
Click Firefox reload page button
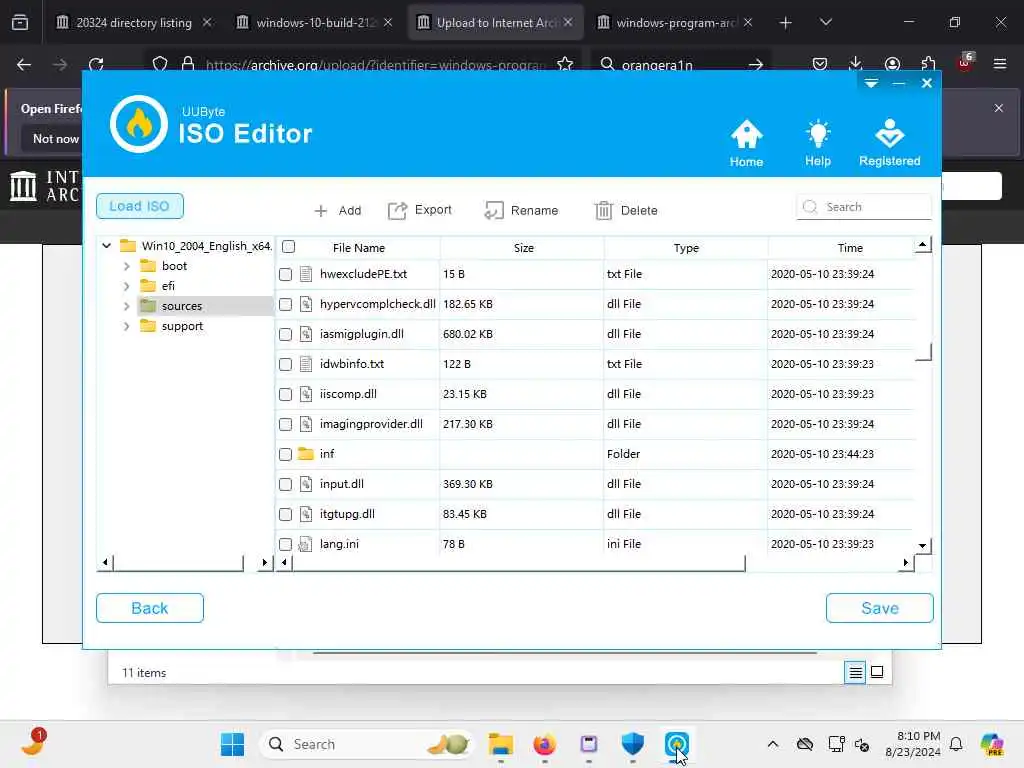[x=96, y=64]
